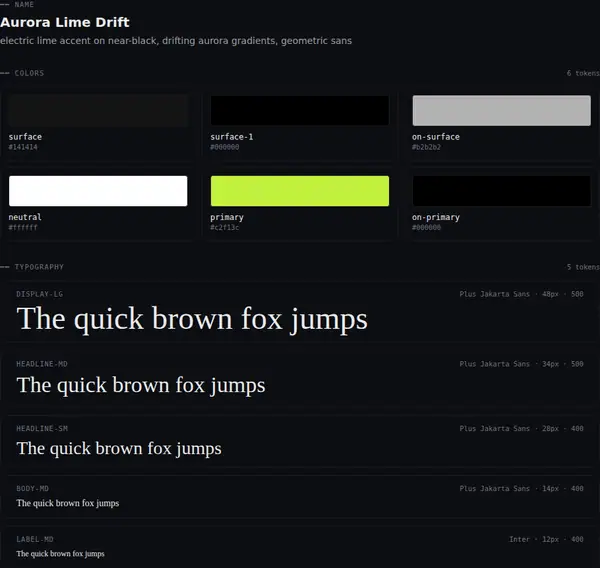The width and height of the screenshot is (600, 568).
Task: Click the on-surface token name
Action: [x=436, y=137]
